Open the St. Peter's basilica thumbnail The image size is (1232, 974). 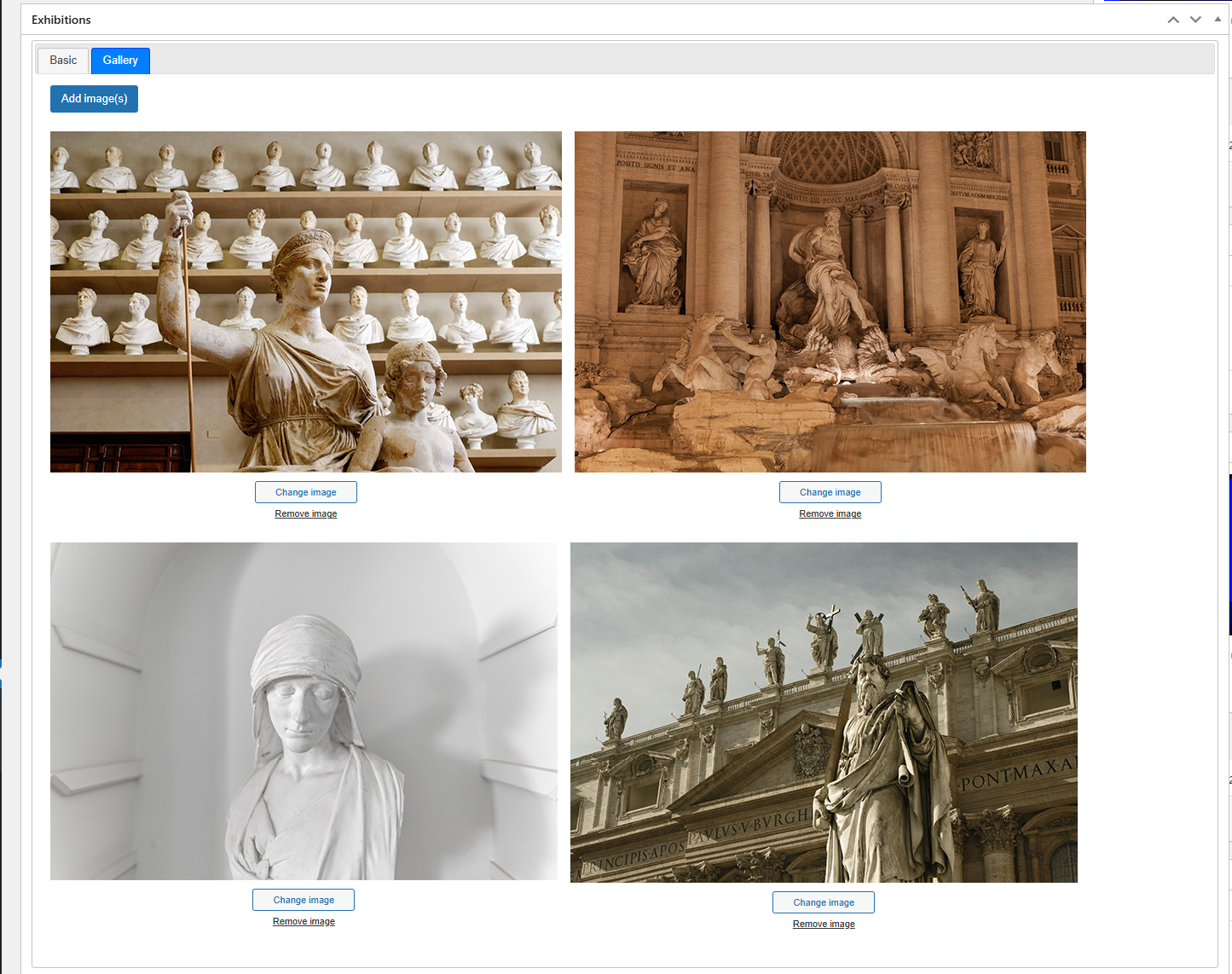pyautogui.click(x=824, y=712)
